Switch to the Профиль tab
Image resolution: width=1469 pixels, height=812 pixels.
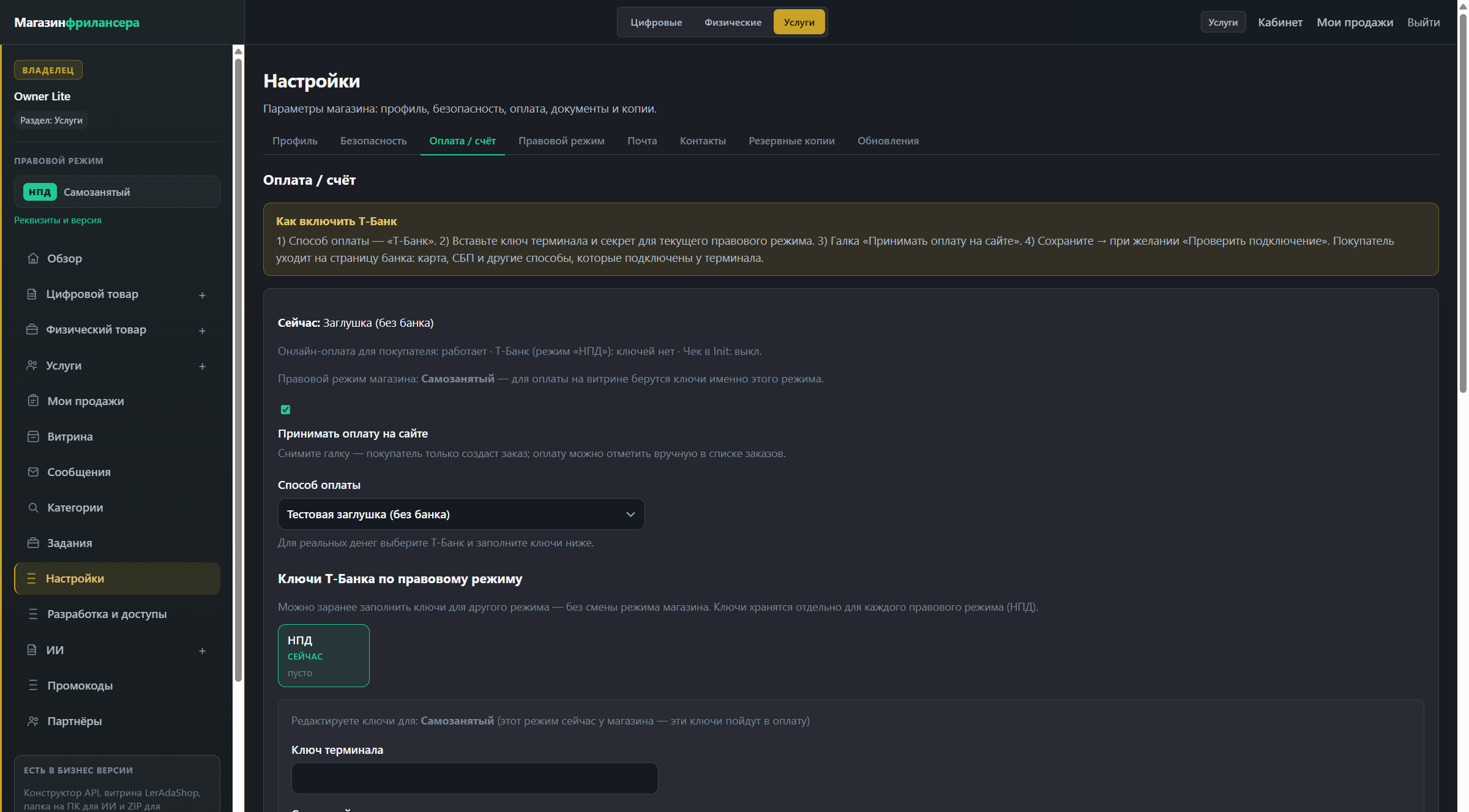pyautogui.click(x=295, y=141)
